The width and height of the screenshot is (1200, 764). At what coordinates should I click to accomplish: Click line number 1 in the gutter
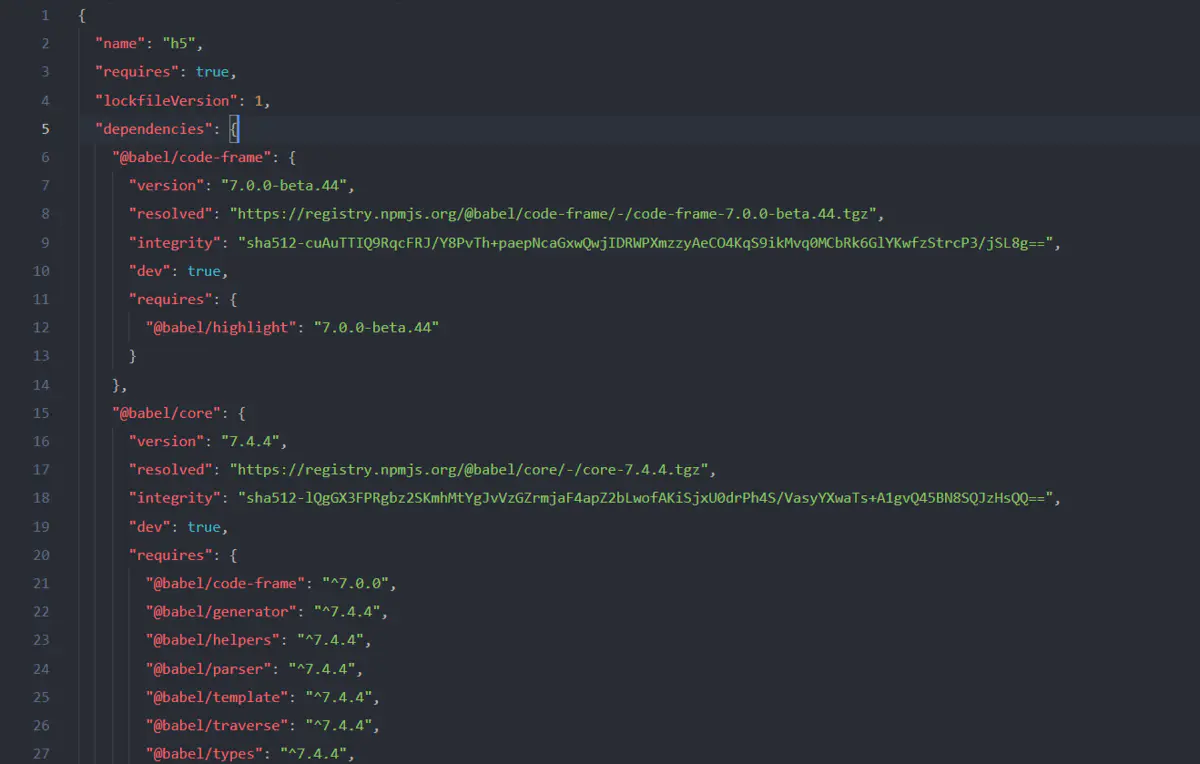(x=45, y=15)
